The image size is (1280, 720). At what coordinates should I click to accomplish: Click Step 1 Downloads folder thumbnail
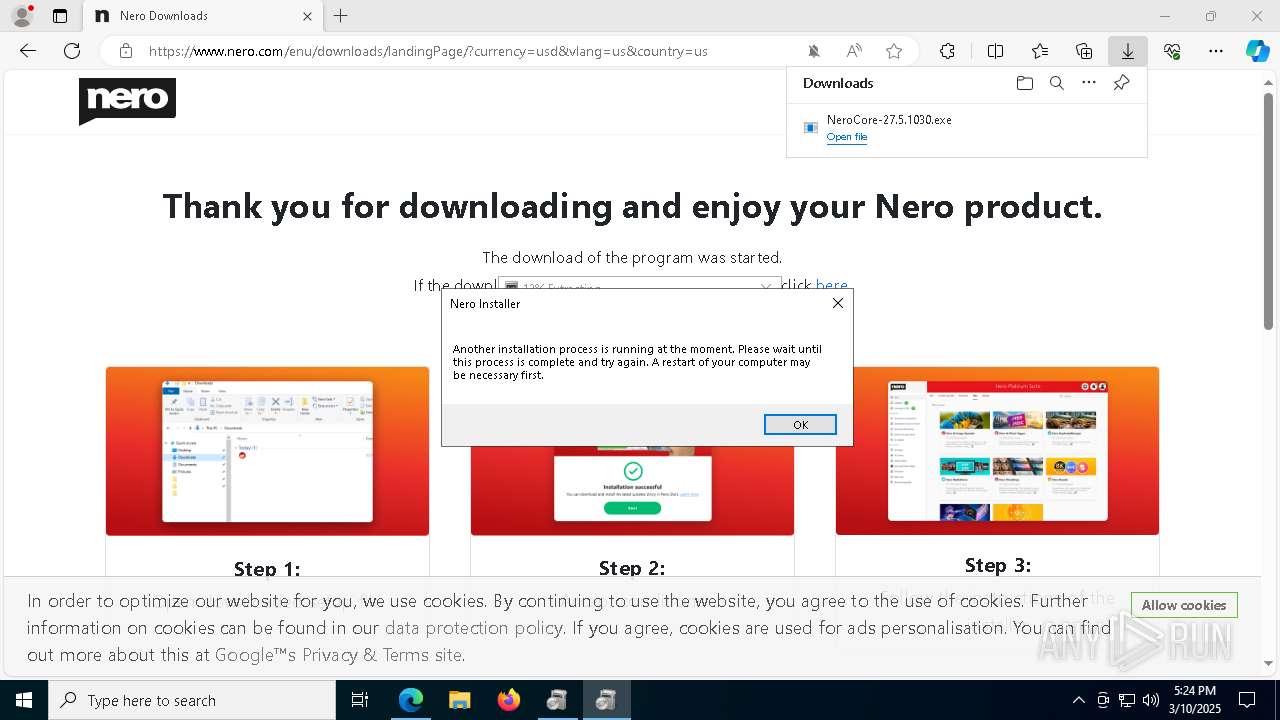267,451
